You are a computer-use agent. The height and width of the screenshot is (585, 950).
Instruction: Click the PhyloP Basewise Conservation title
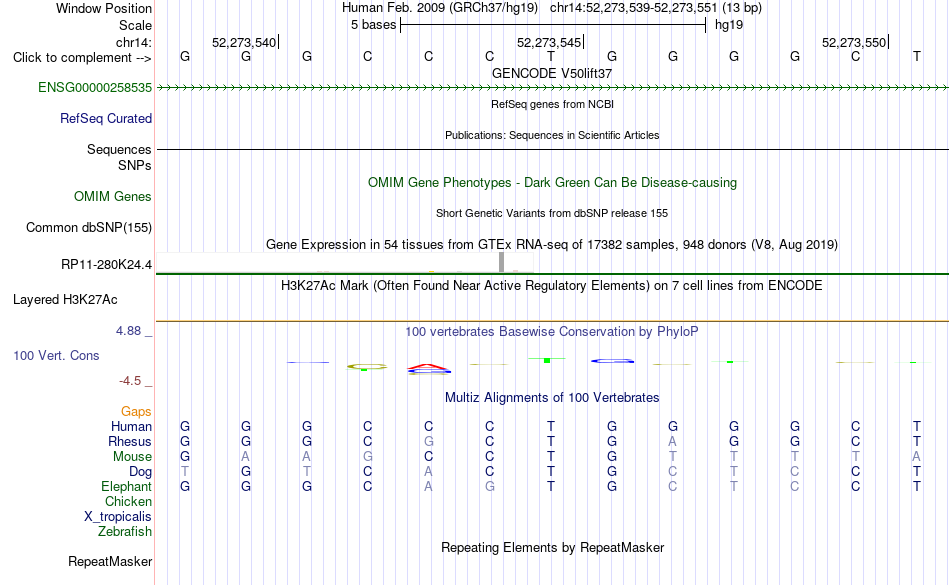(552, 332)
